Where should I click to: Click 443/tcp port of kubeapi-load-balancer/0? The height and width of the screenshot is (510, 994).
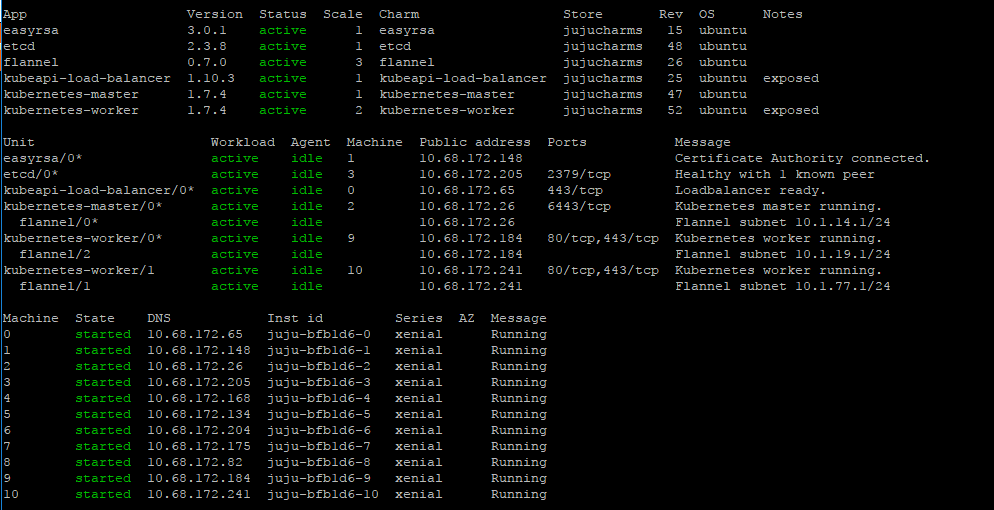click(x=575, y=190)
